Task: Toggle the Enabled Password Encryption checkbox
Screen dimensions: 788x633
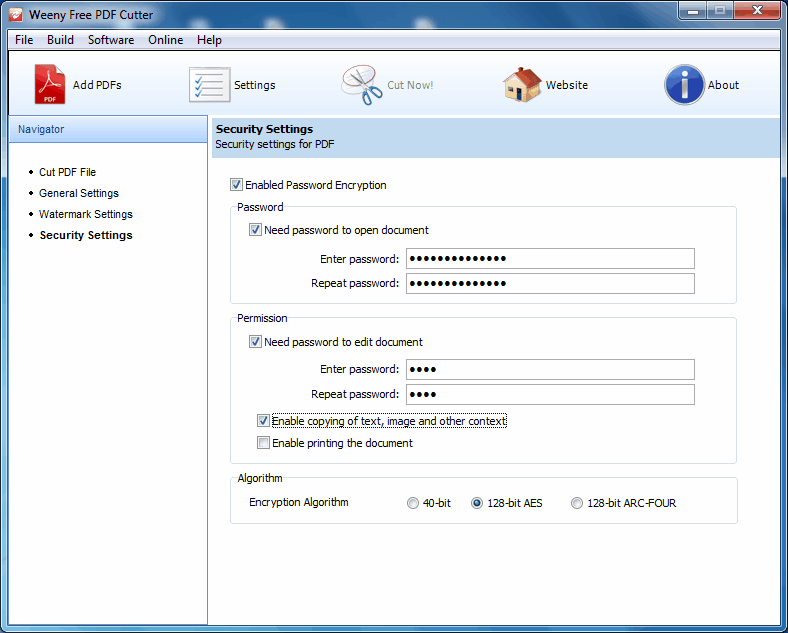Action: (x=236, y=185)
